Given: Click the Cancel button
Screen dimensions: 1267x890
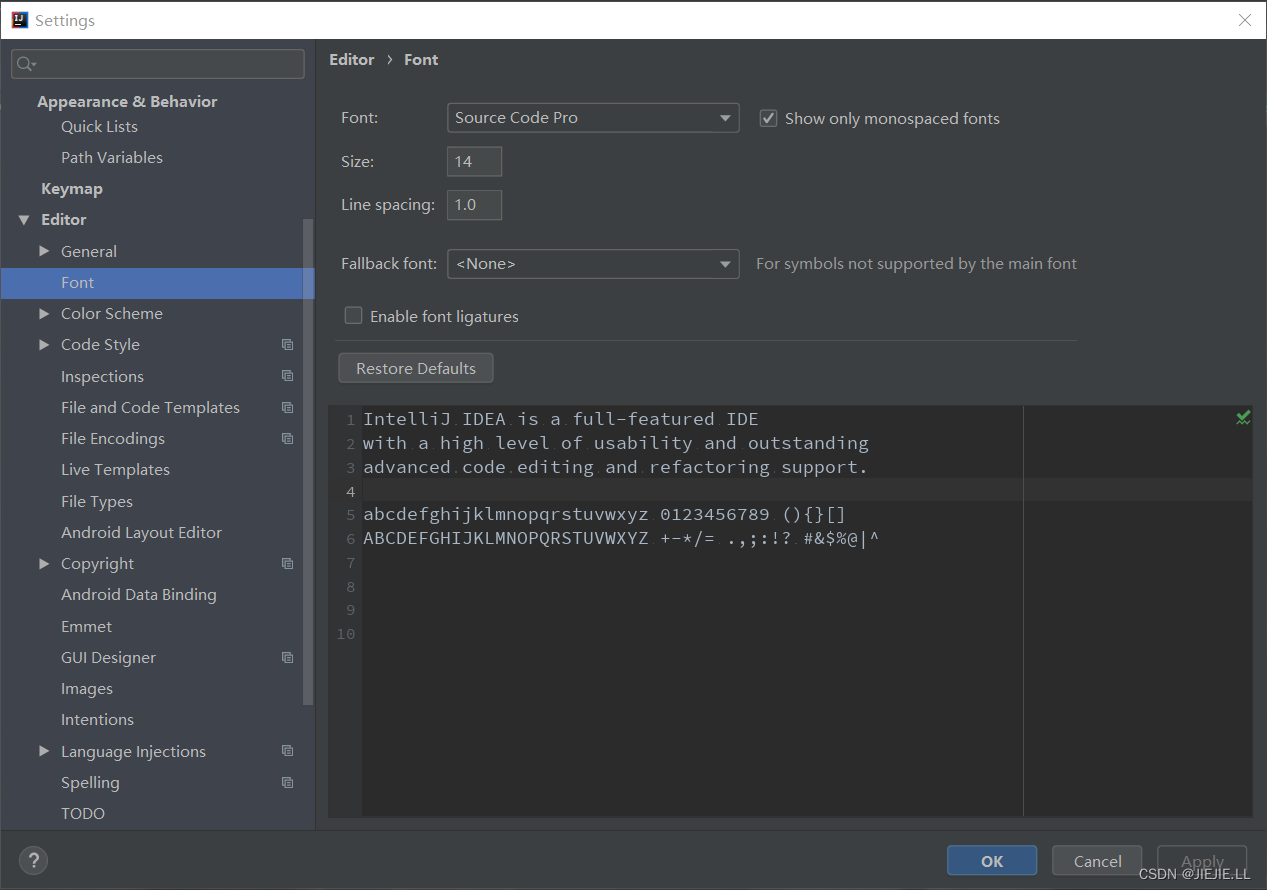Looking at the screenshot, I should point(1098,861).
